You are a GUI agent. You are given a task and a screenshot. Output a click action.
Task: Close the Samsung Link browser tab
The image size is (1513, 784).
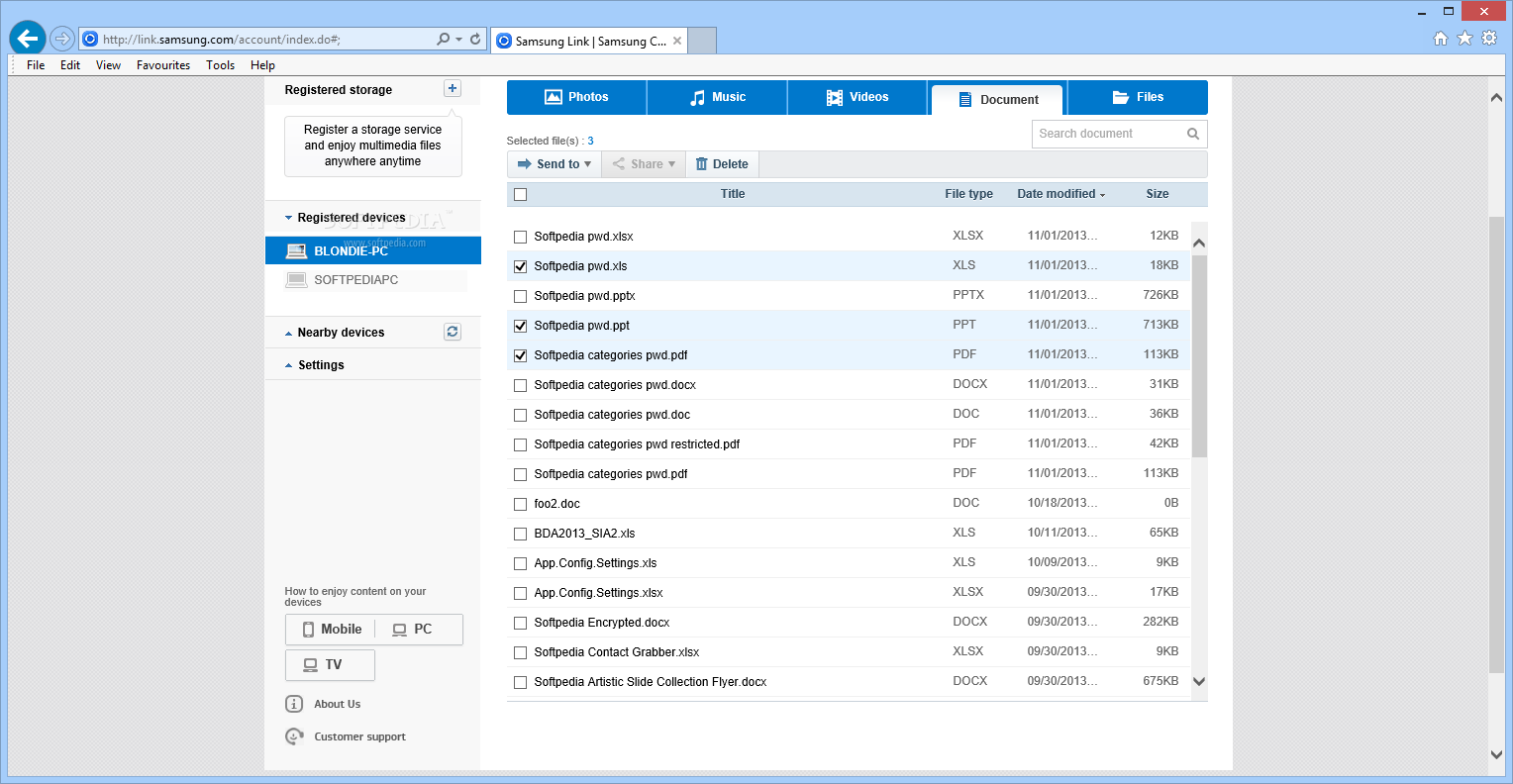tap(677, 41)
